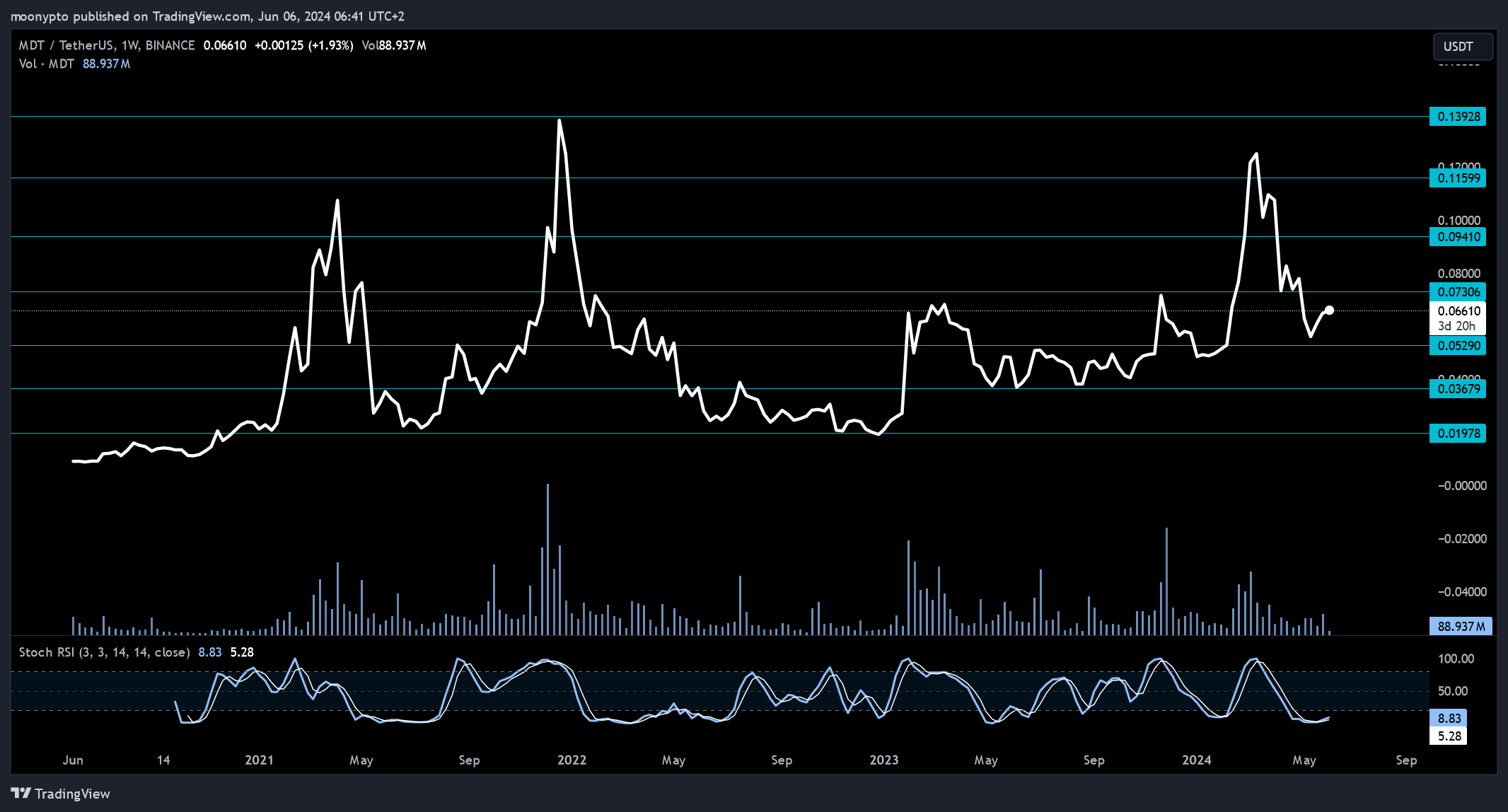
Task: Click the 0.01978 price level label
Action: pos(1458,434)
